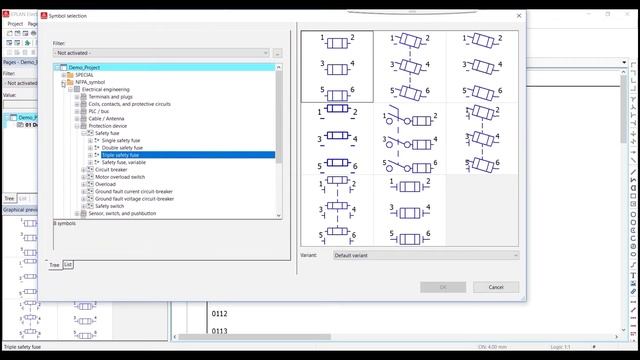Image resolution: width=640 pixels, height=360 pixels.
Task: Expand the Cable / Antenna node
Action: [76, 119]
